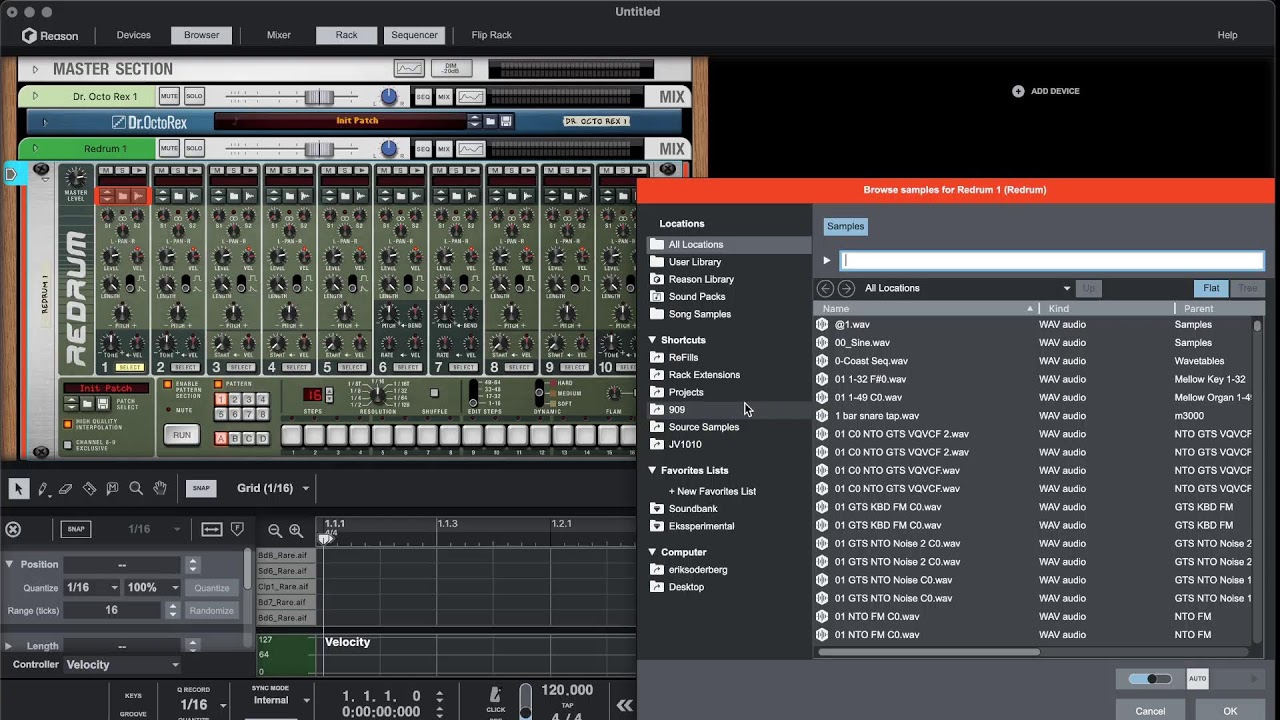Toggle the Shuffle button on Redrum
Image resolution: width=1280 pixels, height=720 pixels.
pyautogui.click(x=434, y=394)
